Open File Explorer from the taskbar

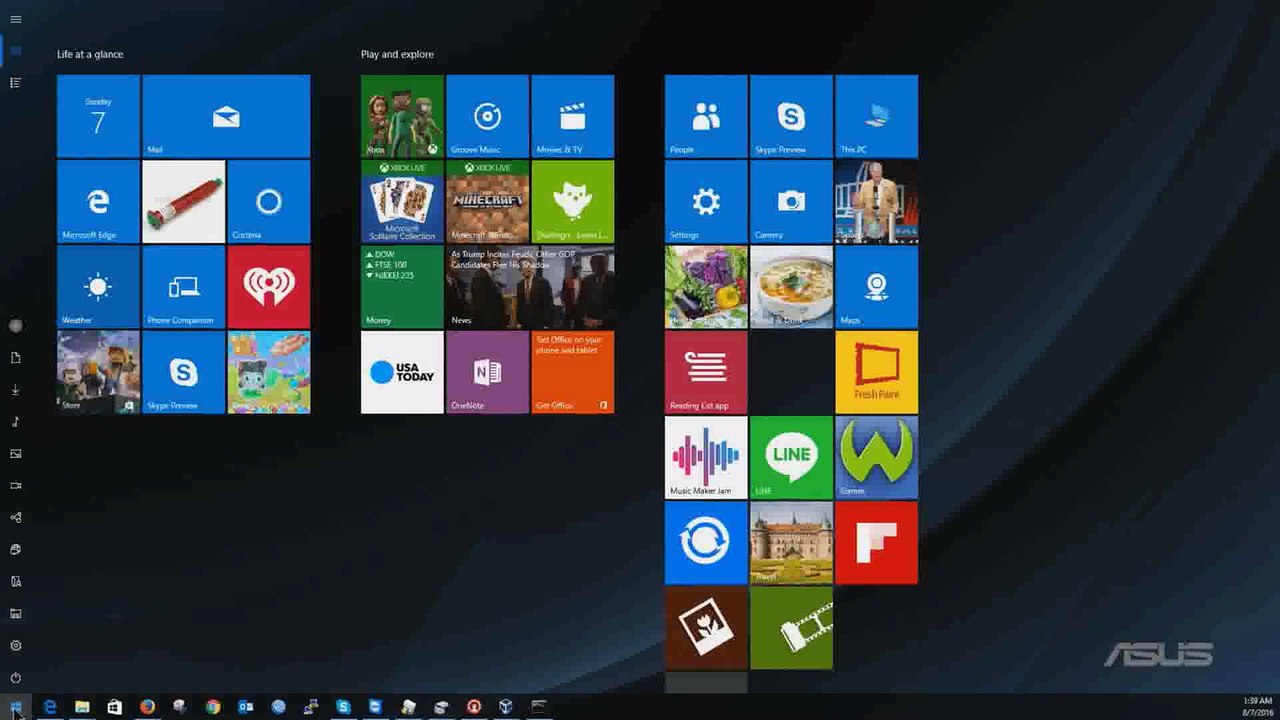(82, 707)
